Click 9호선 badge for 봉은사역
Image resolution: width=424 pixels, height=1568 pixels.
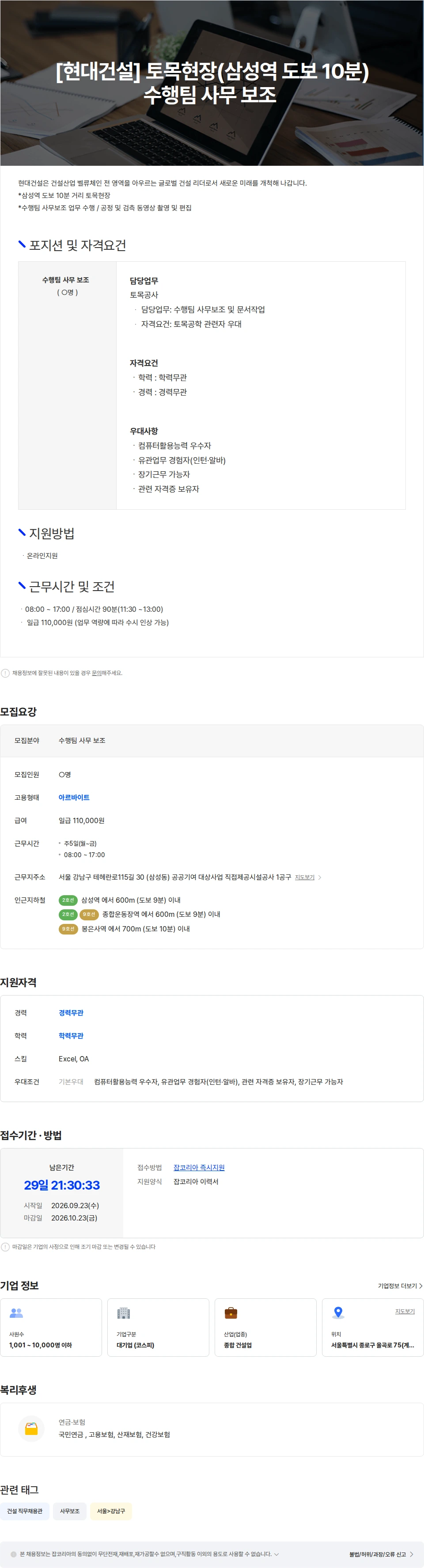[68, 929]
